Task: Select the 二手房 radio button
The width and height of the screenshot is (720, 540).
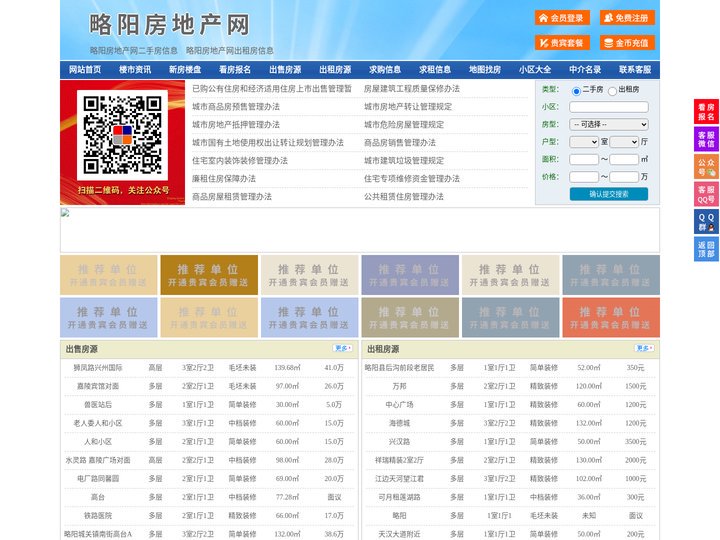Action: (x=576, y=91)
